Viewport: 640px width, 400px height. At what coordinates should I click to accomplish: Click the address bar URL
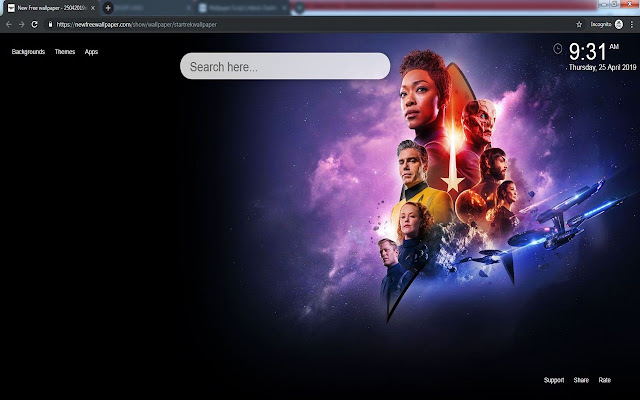pos(137,24)
